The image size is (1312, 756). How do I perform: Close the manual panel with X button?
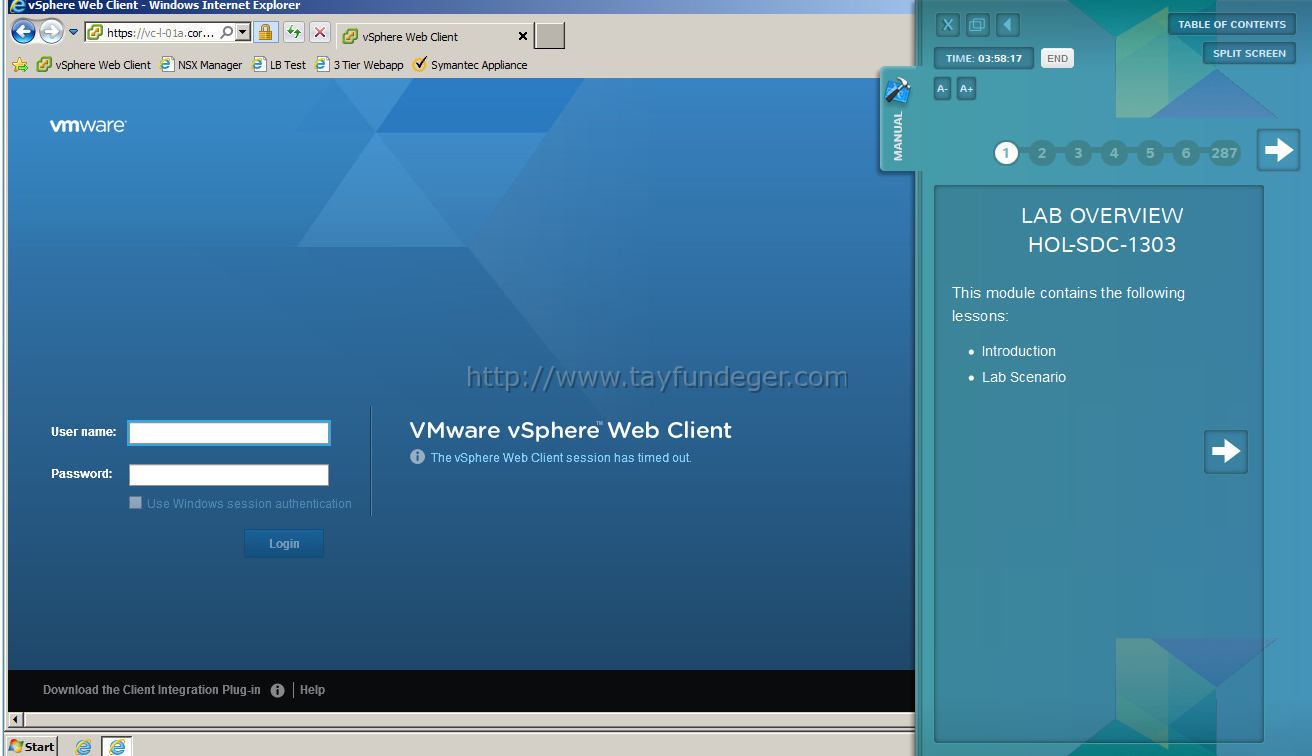(x=948, y=24)
